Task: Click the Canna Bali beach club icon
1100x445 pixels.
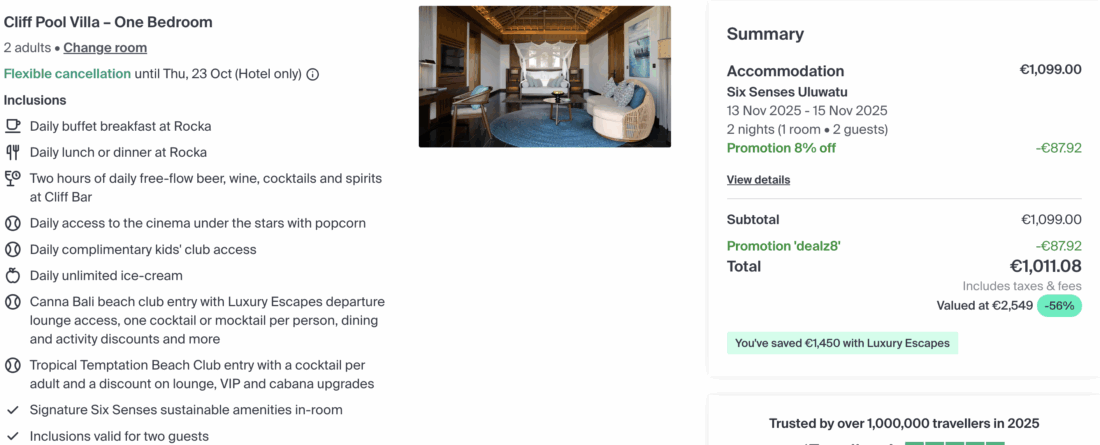Action: [x=13, y=301]
